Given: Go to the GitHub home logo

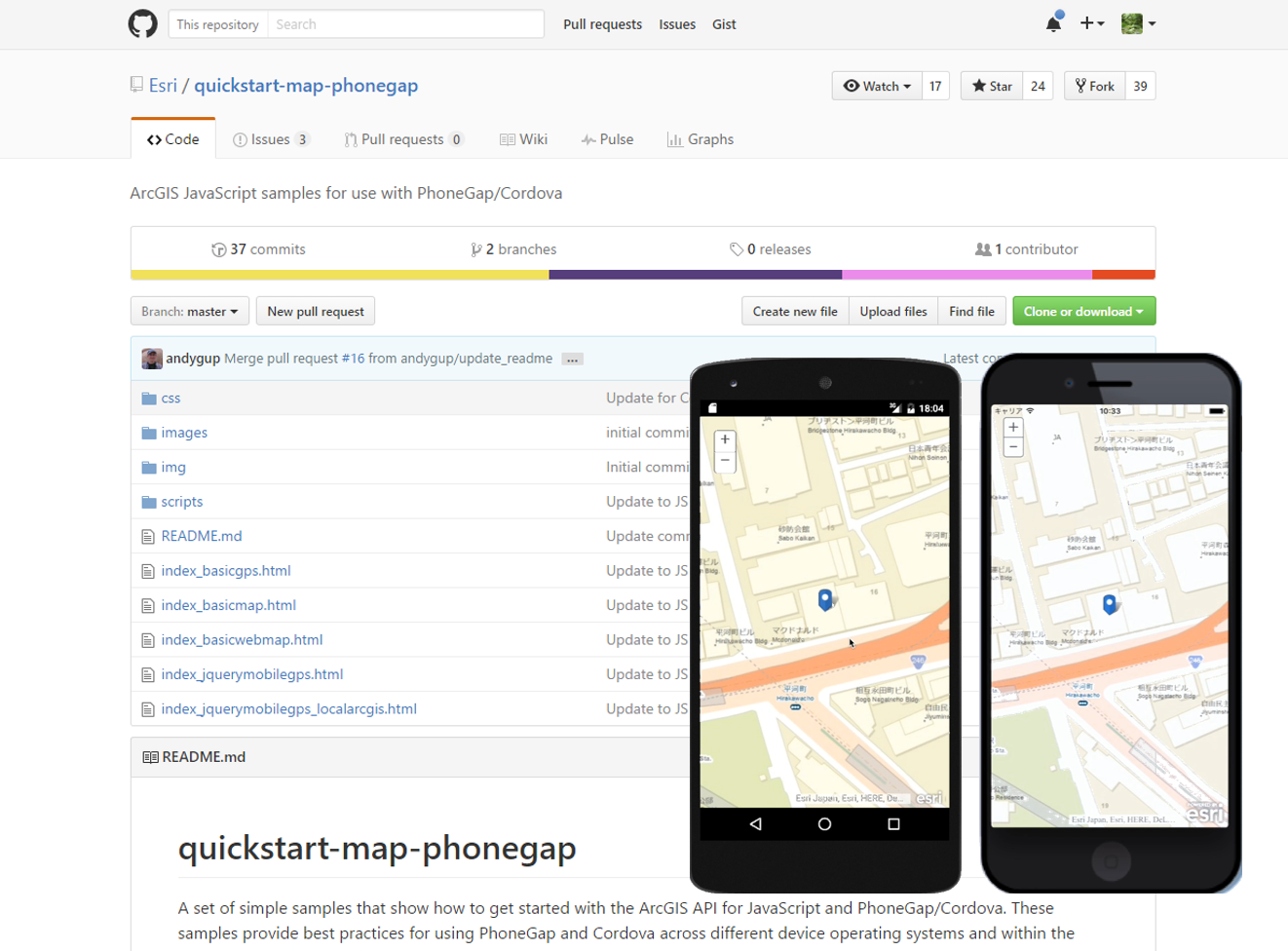Looking at the screenshot, I should (x=143, y=23).
